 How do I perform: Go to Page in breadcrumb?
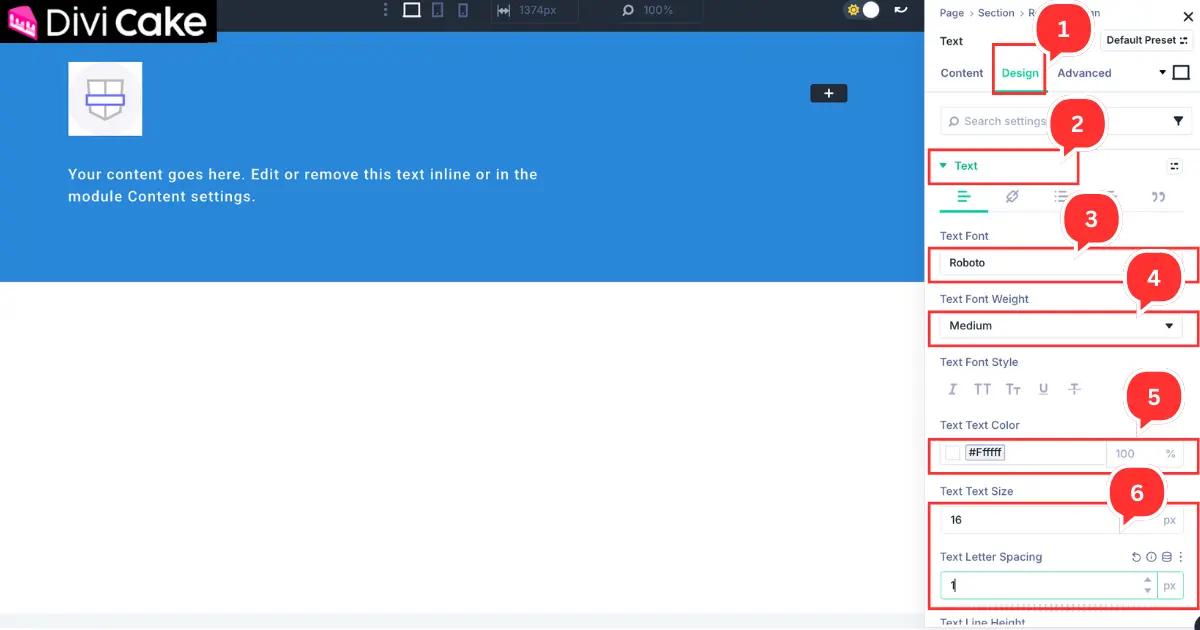(952, 13)
